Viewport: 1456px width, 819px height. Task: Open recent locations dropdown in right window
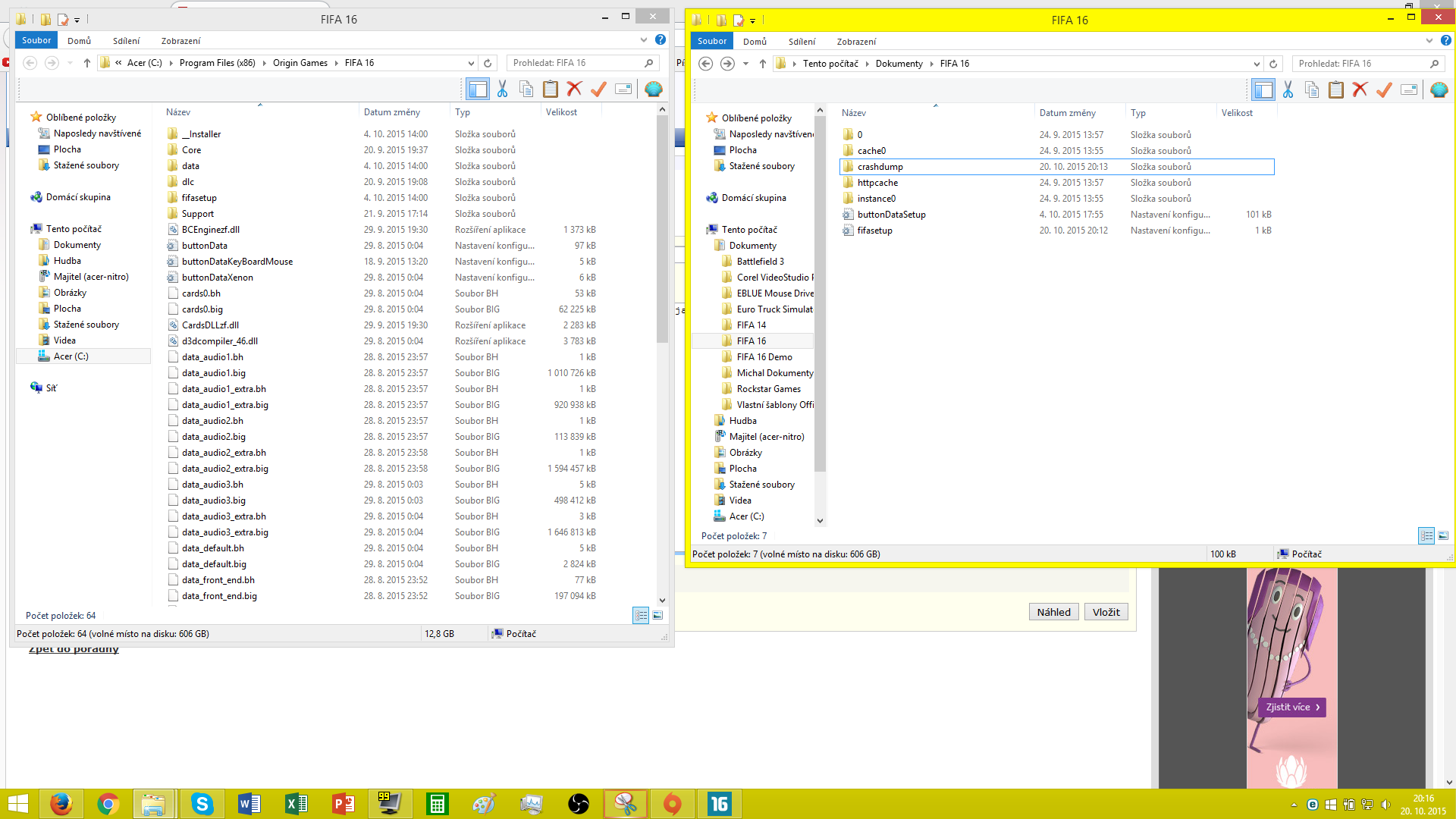pos(745,64)
